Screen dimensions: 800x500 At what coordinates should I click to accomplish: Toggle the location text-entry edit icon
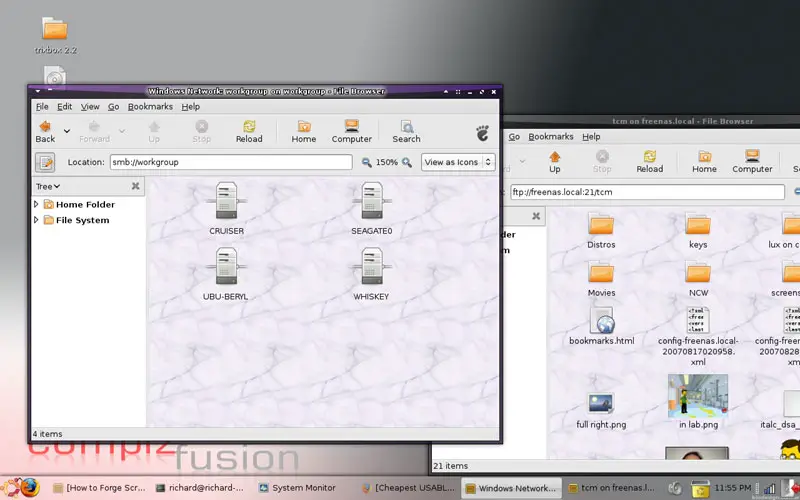pyautogui.click(x=45, y=162)
